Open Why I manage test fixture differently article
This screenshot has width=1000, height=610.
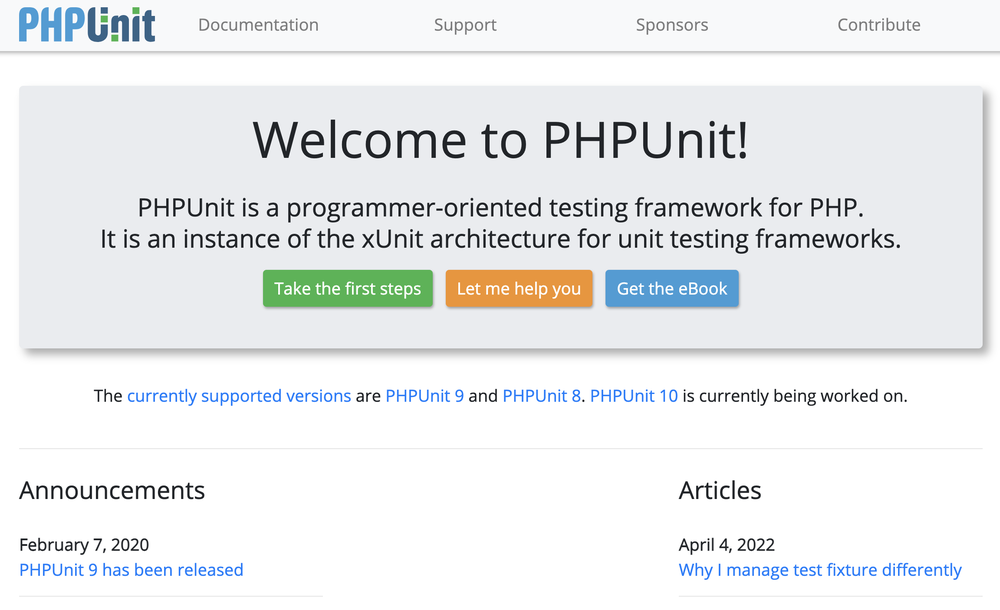point(820,570)
